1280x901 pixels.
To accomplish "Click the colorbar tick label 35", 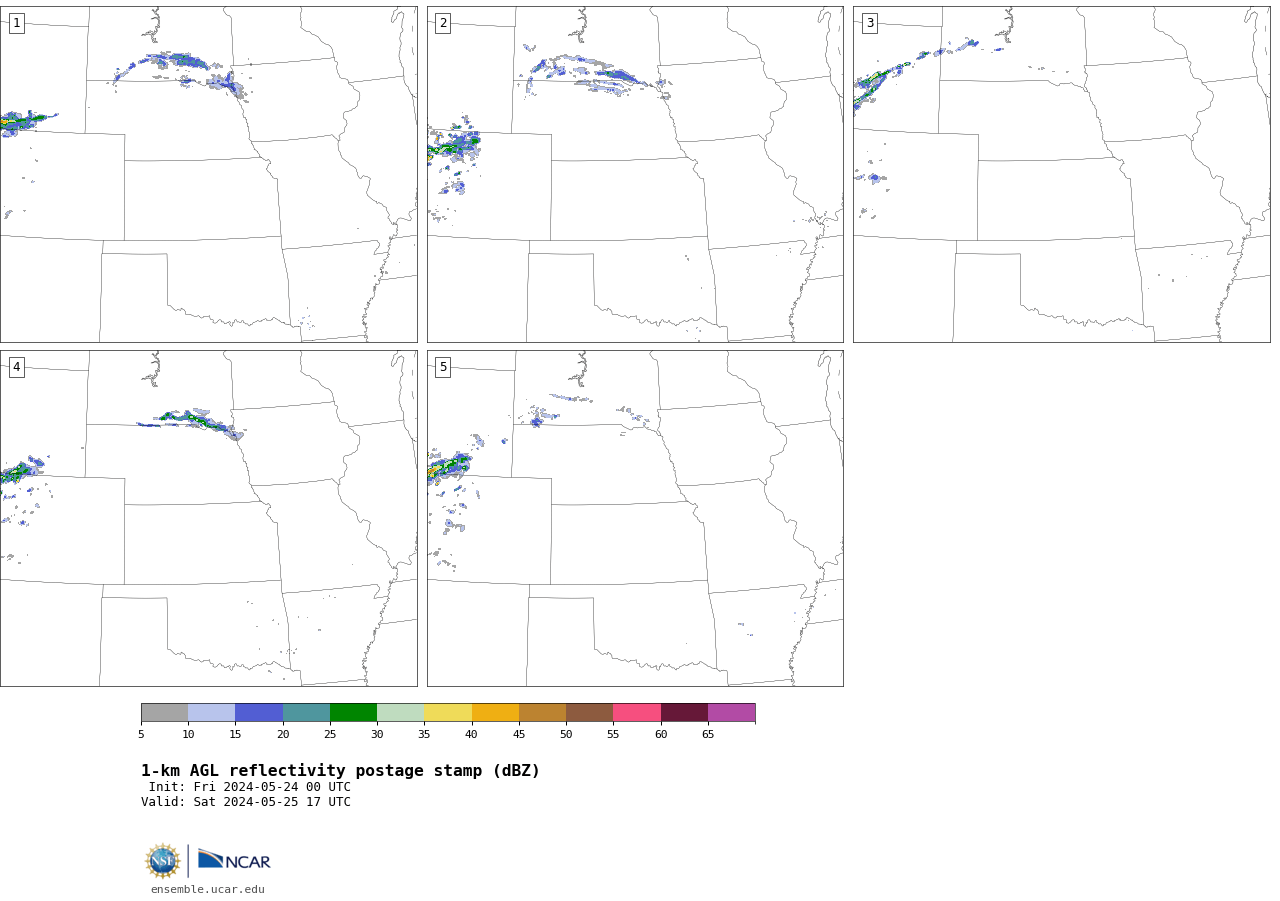I will [x=424, y=735].
